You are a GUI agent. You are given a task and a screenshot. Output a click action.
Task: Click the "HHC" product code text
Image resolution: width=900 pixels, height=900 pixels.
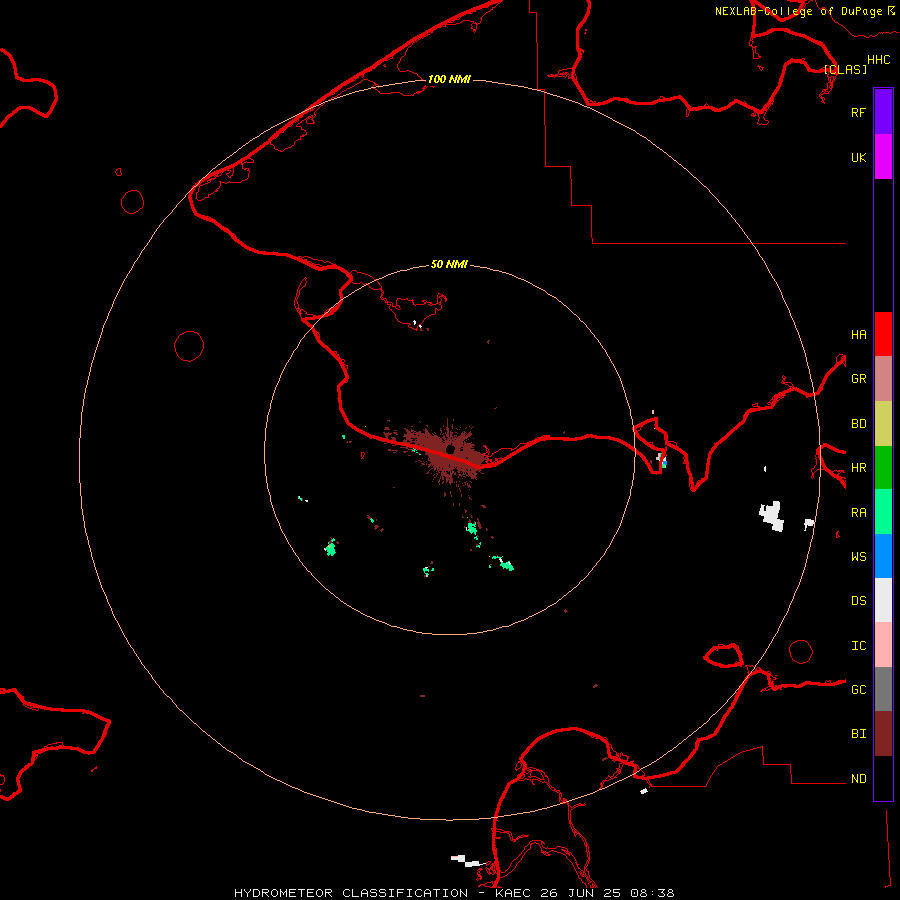click(x=879, y=60)
